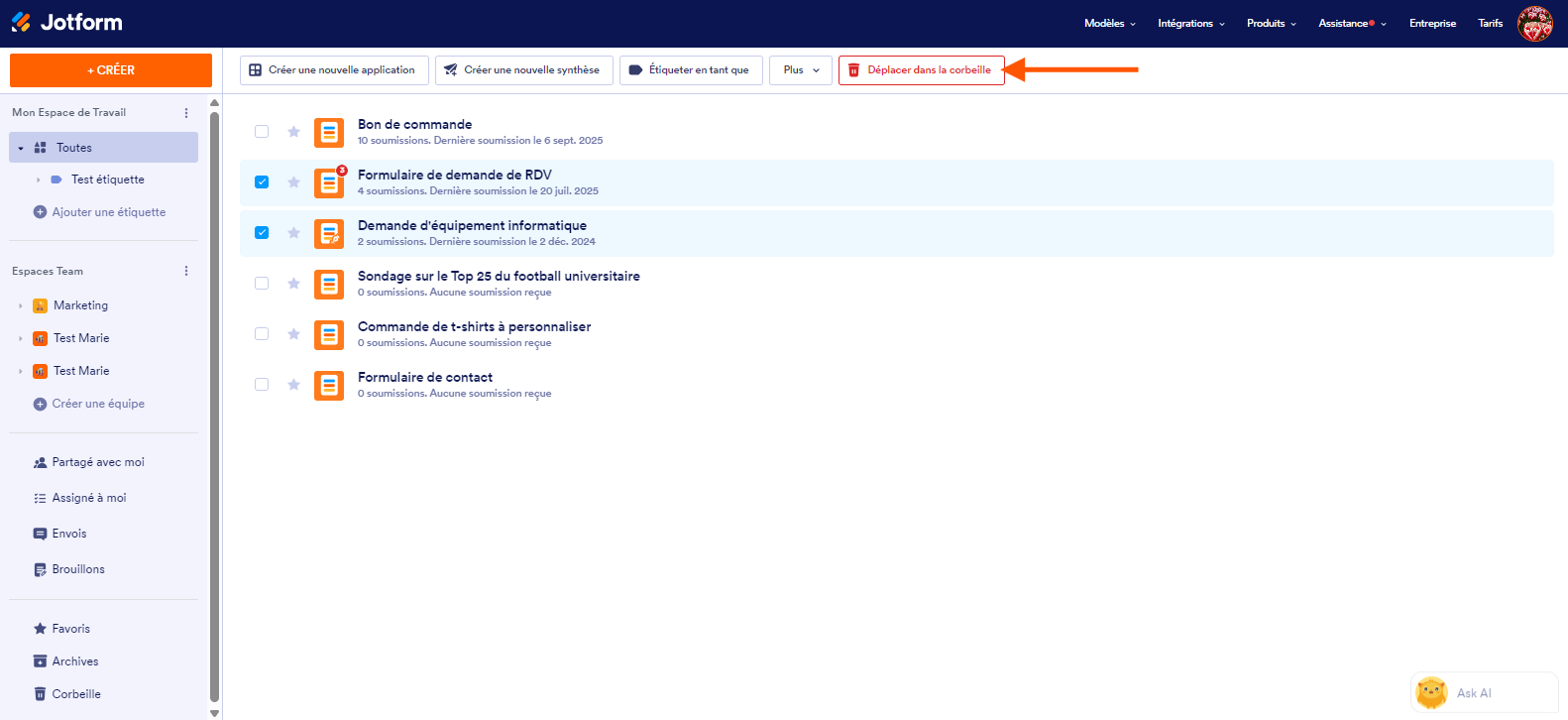Open Commande de t-shirts form icon
This screenshot has height=720, width=1568.
[x=329, y=334]
